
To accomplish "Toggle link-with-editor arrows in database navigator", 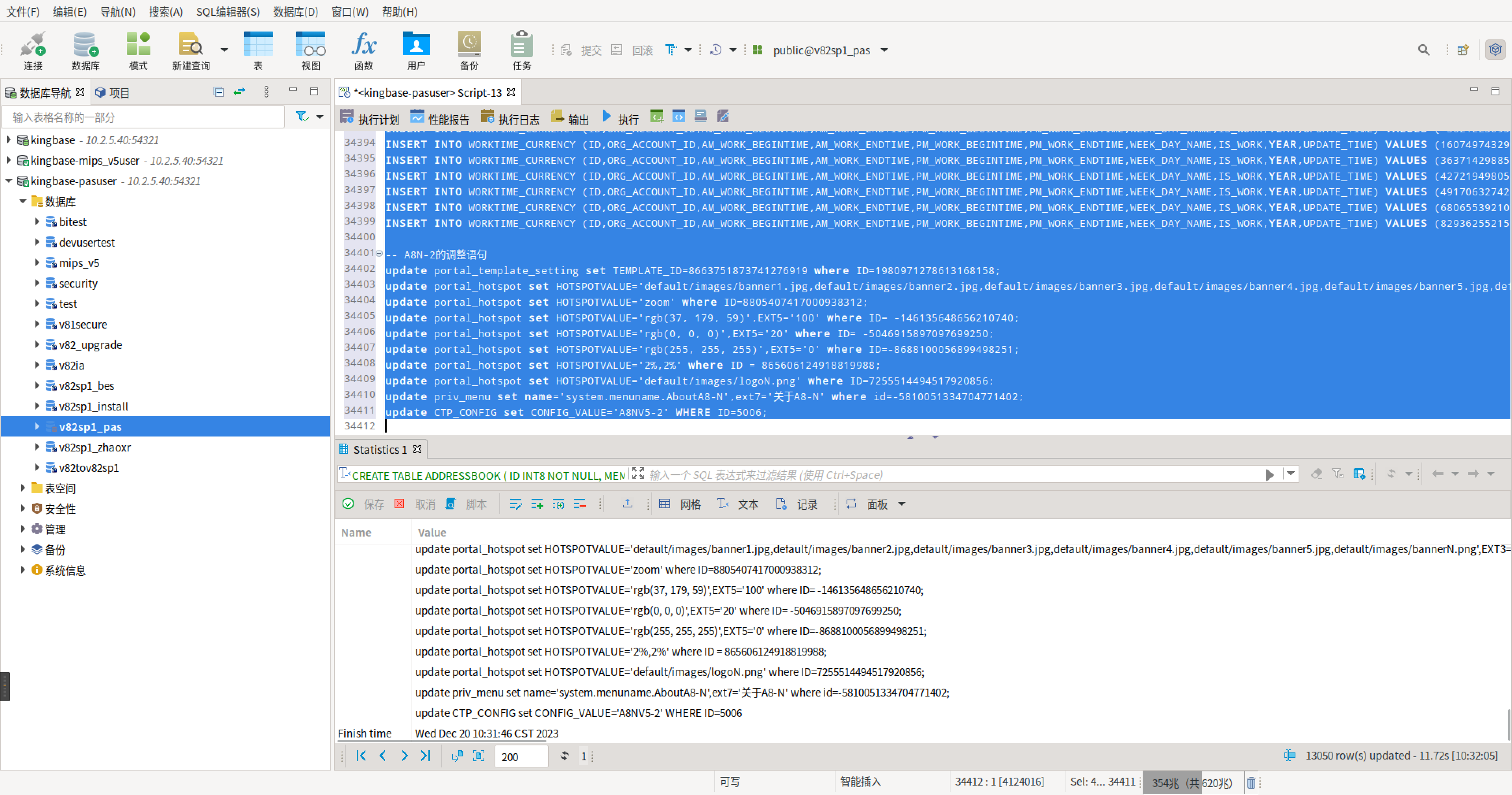I will point(239,92).
